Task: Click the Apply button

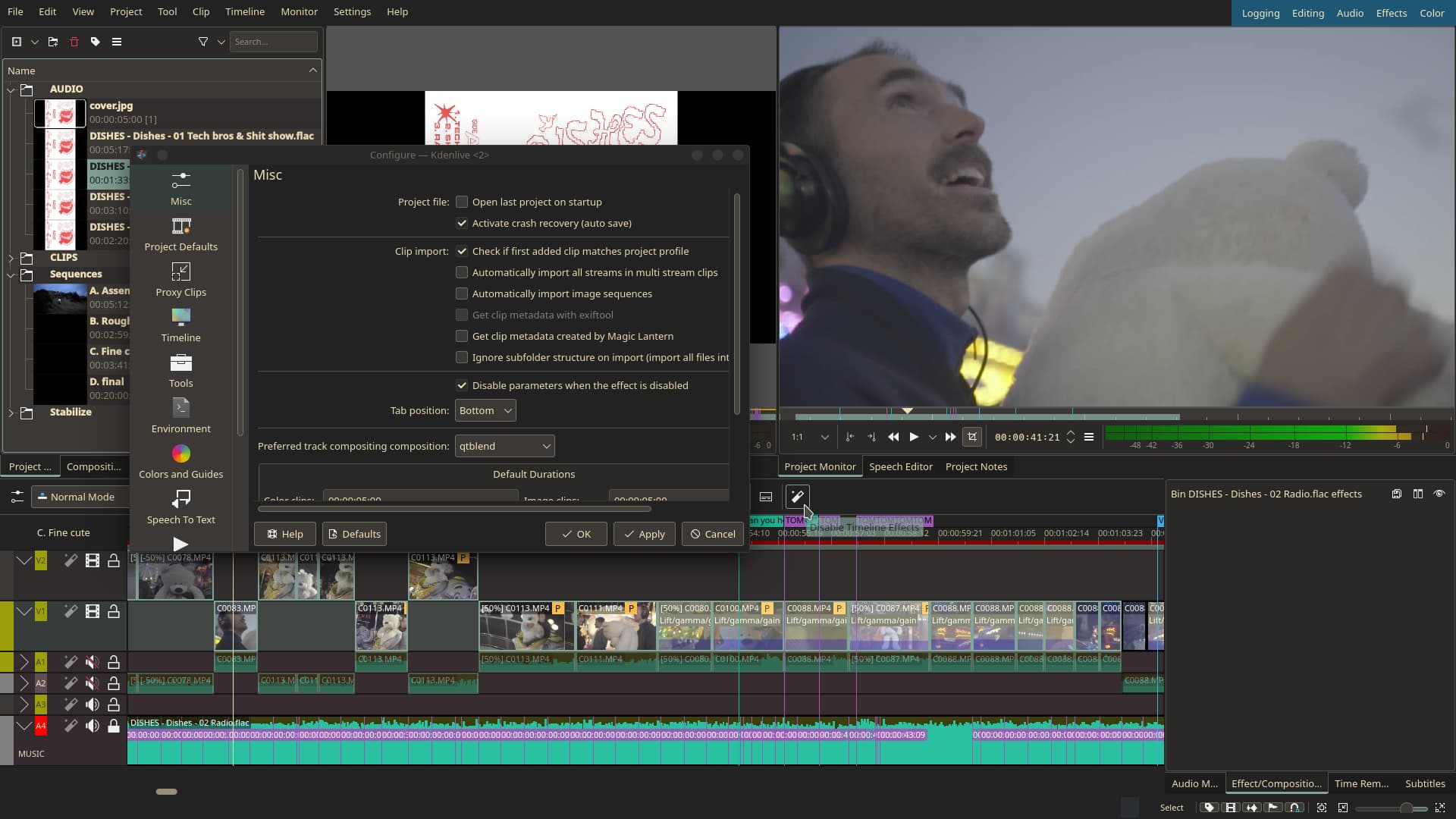Action: click(x=644, y=534)
